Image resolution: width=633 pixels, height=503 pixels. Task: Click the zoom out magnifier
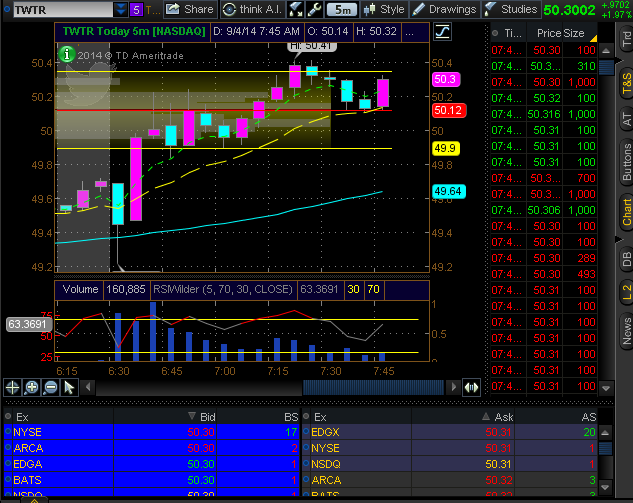tap(51, 388)
